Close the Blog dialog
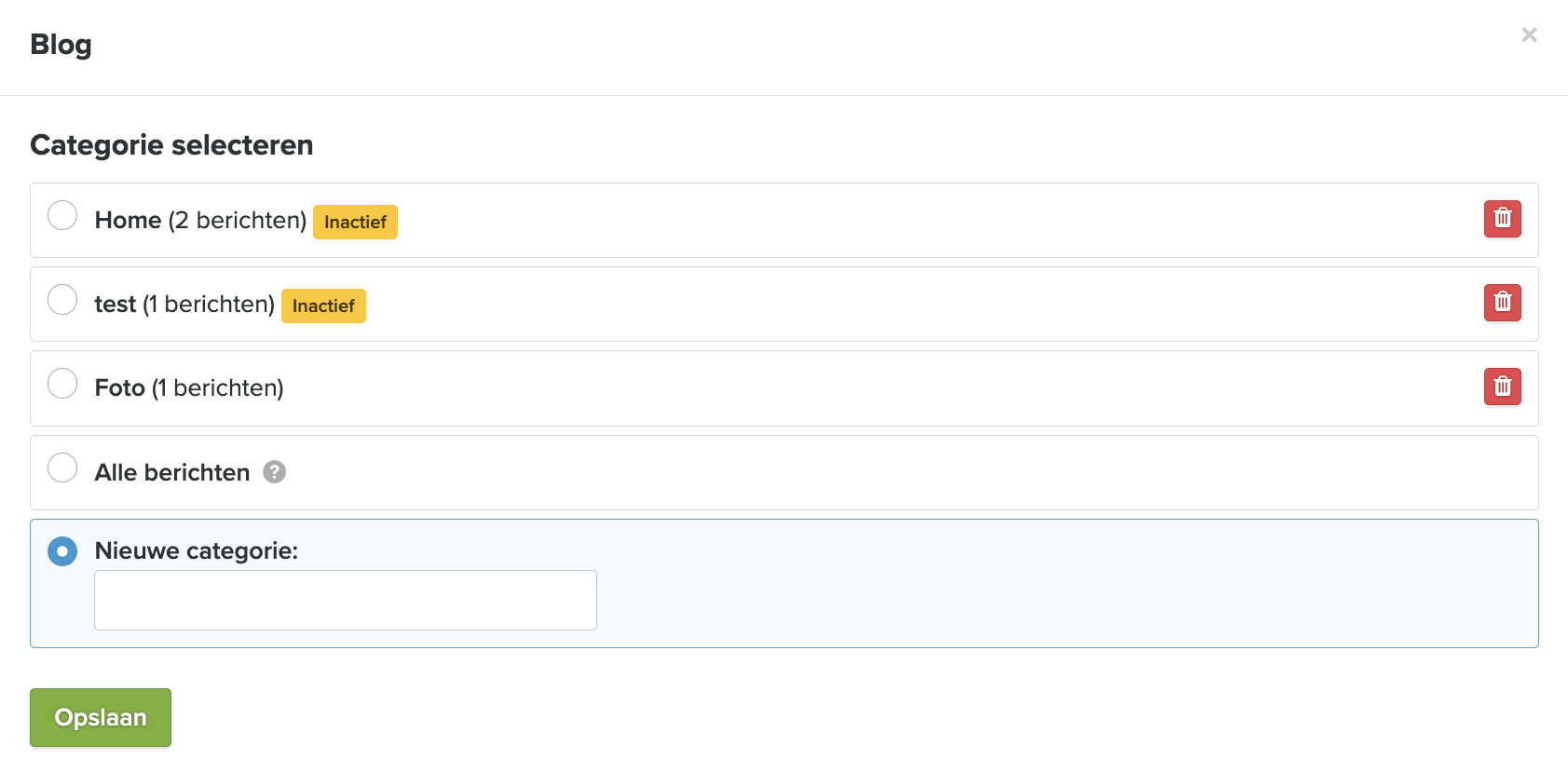Viewport: 1568px width, 773px height. pos(1529,35)
